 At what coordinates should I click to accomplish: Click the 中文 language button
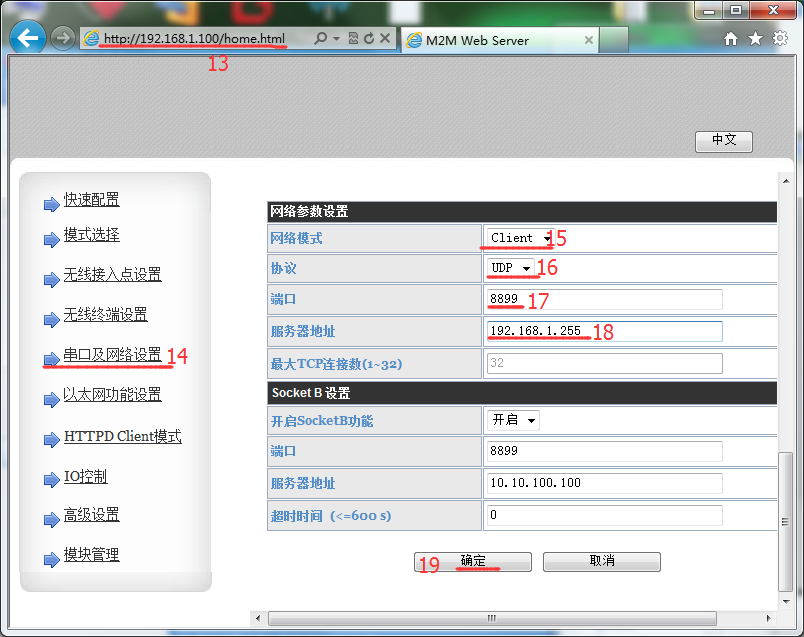723,141
